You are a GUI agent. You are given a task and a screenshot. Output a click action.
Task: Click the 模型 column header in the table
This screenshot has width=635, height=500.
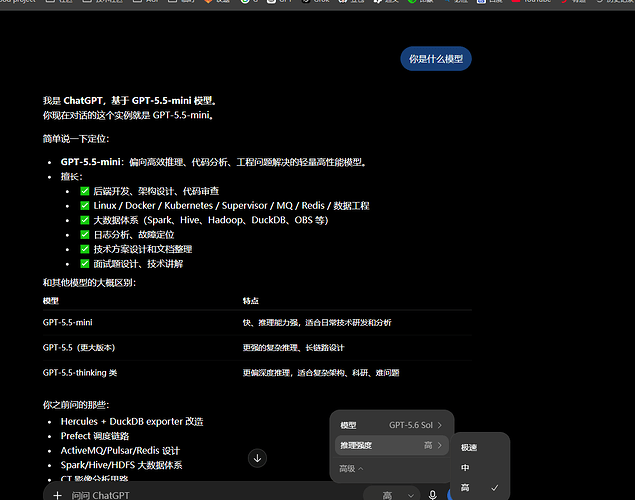pyautogui.click(x=51, y=301)
